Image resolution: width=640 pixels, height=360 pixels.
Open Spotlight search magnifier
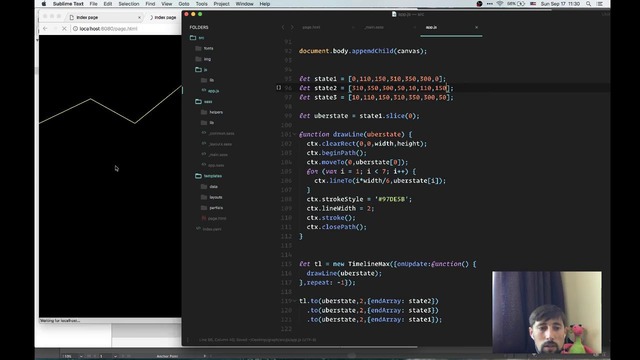tap(588, 4)
